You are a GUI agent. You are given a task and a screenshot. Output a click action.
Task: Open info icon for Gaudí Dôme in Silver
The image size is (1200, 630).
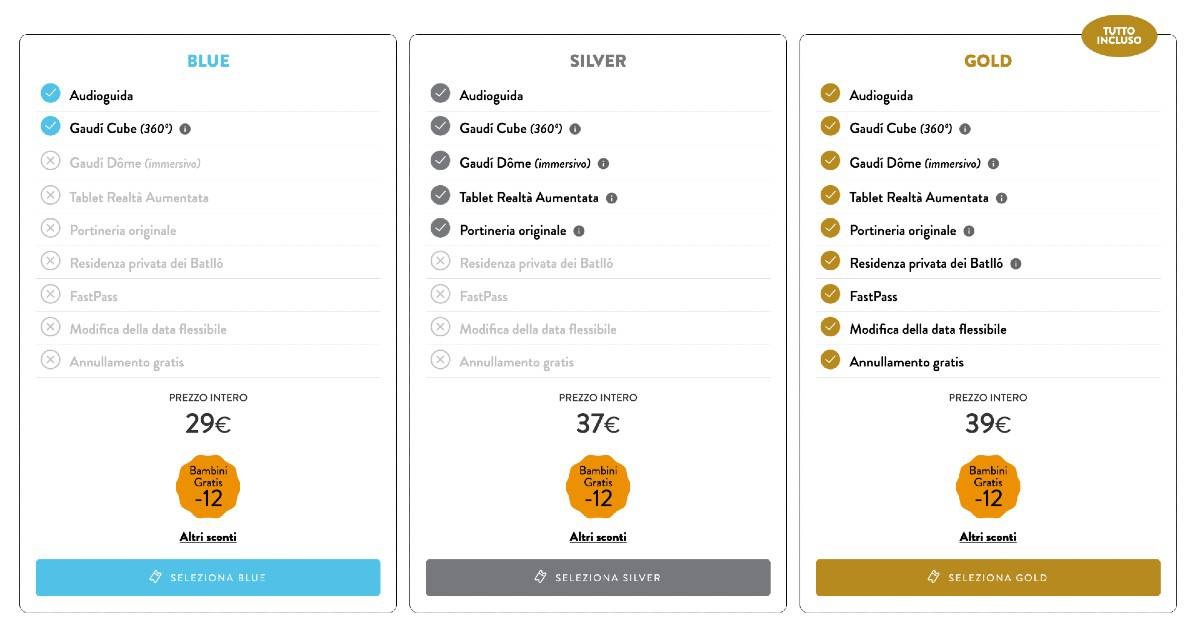pyautogui.click(x=603, y=164)
